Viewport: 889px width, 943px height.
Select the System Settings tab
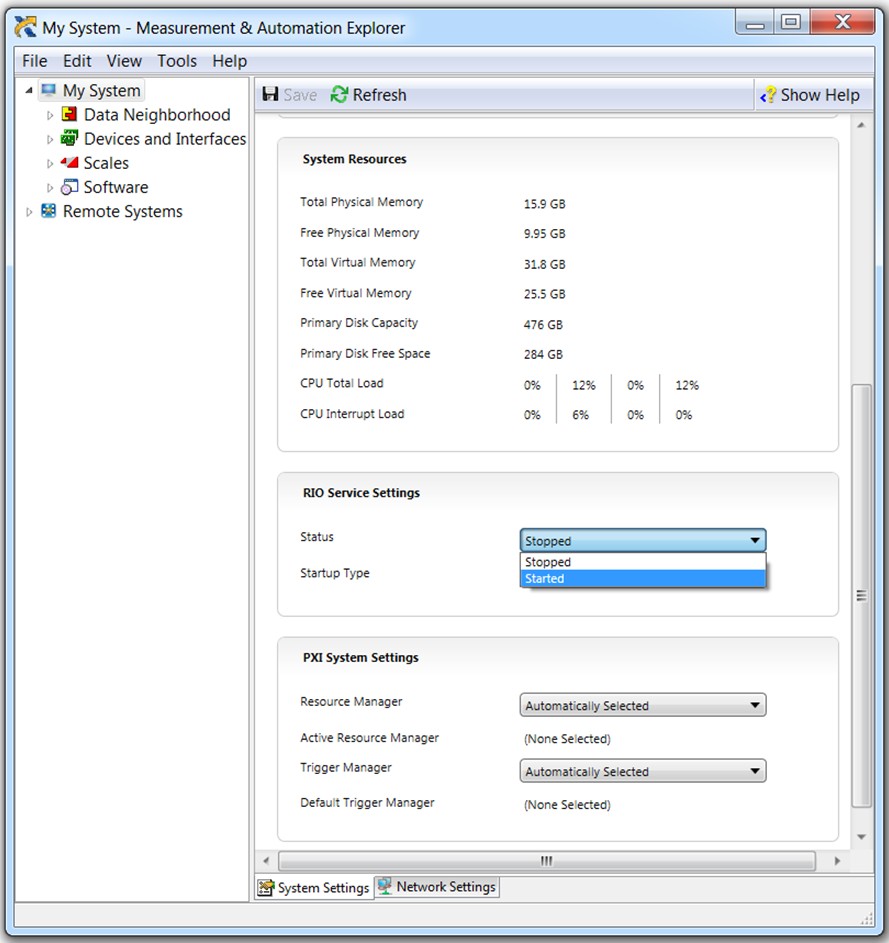coord(314,888)
